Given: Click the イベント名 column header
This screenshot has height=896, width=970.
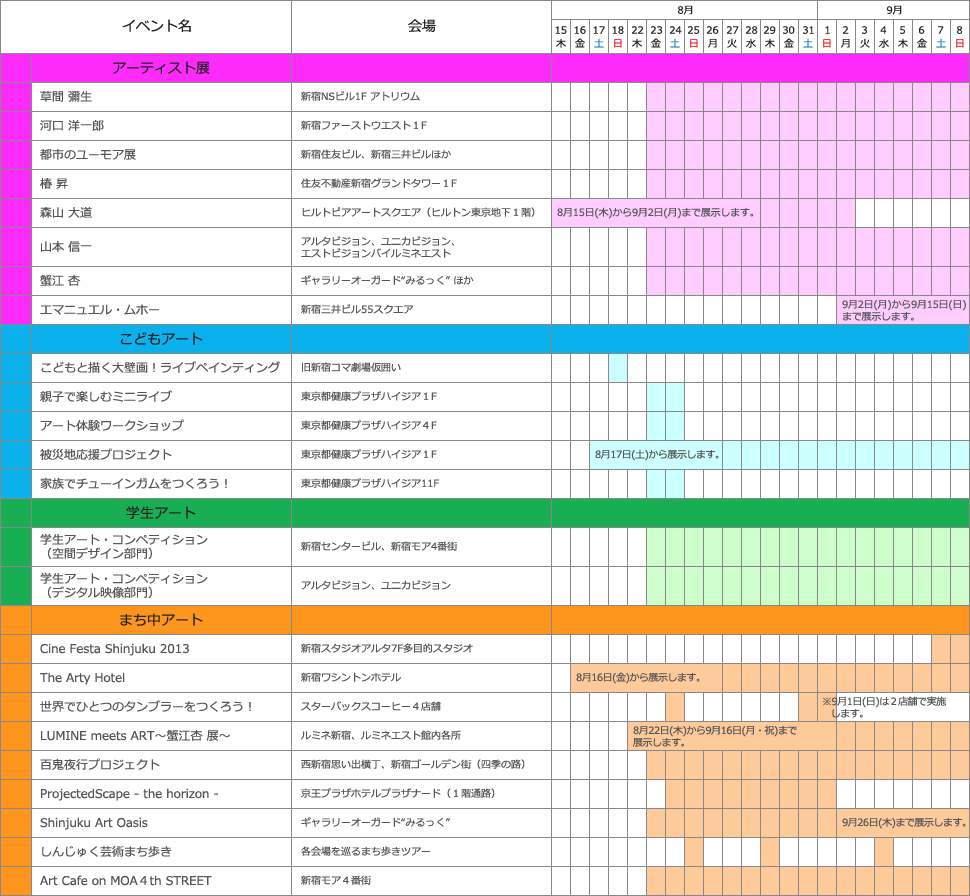Looking at the screenshot, I should (x=156, y=26).
